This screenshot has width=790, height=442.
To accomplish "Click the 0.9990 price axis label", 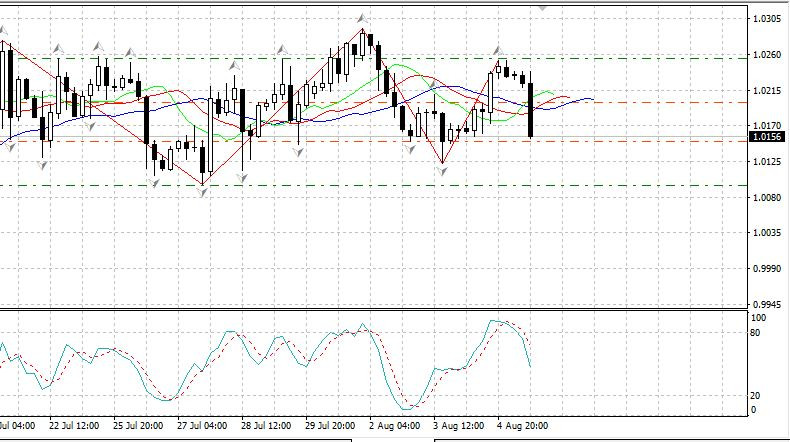I will [x=766, y=269].
